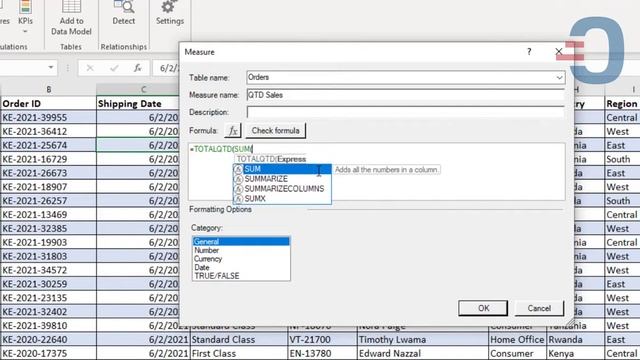Click cell KE-2021-34572
Screen dimensions: 640x360
tap(49, 270)
